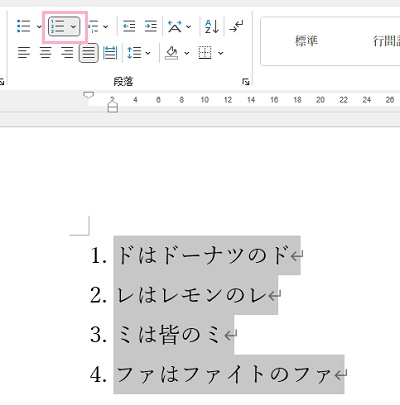Select the 標準 style
The width and height of the screenshot is (400, 405).
click(306, 41)
